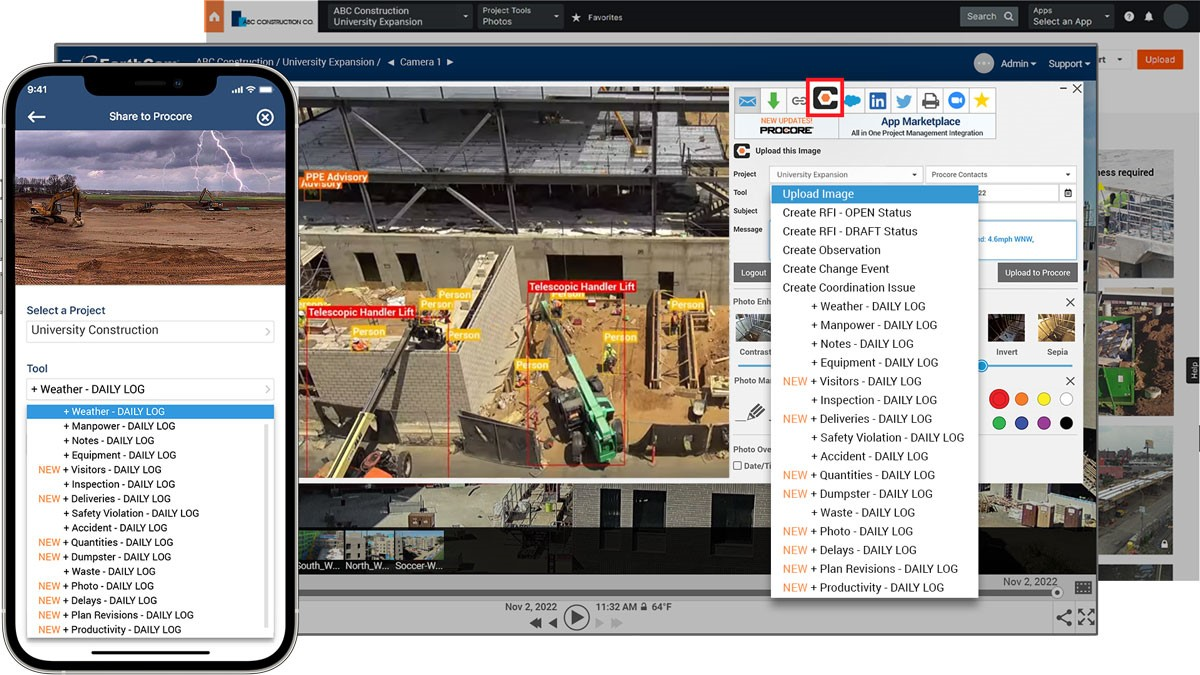
Task: Open the Select an App dropdown
Action: [x=1071, y=16]
